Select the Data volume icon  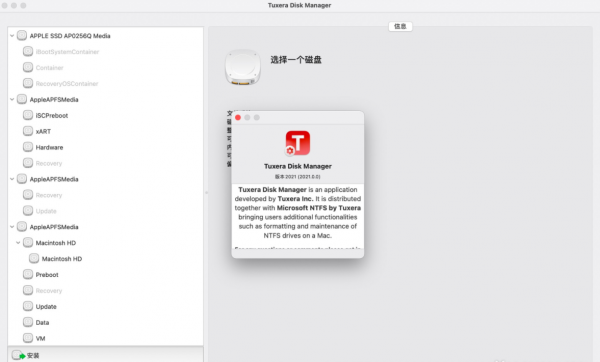[28, 322]
